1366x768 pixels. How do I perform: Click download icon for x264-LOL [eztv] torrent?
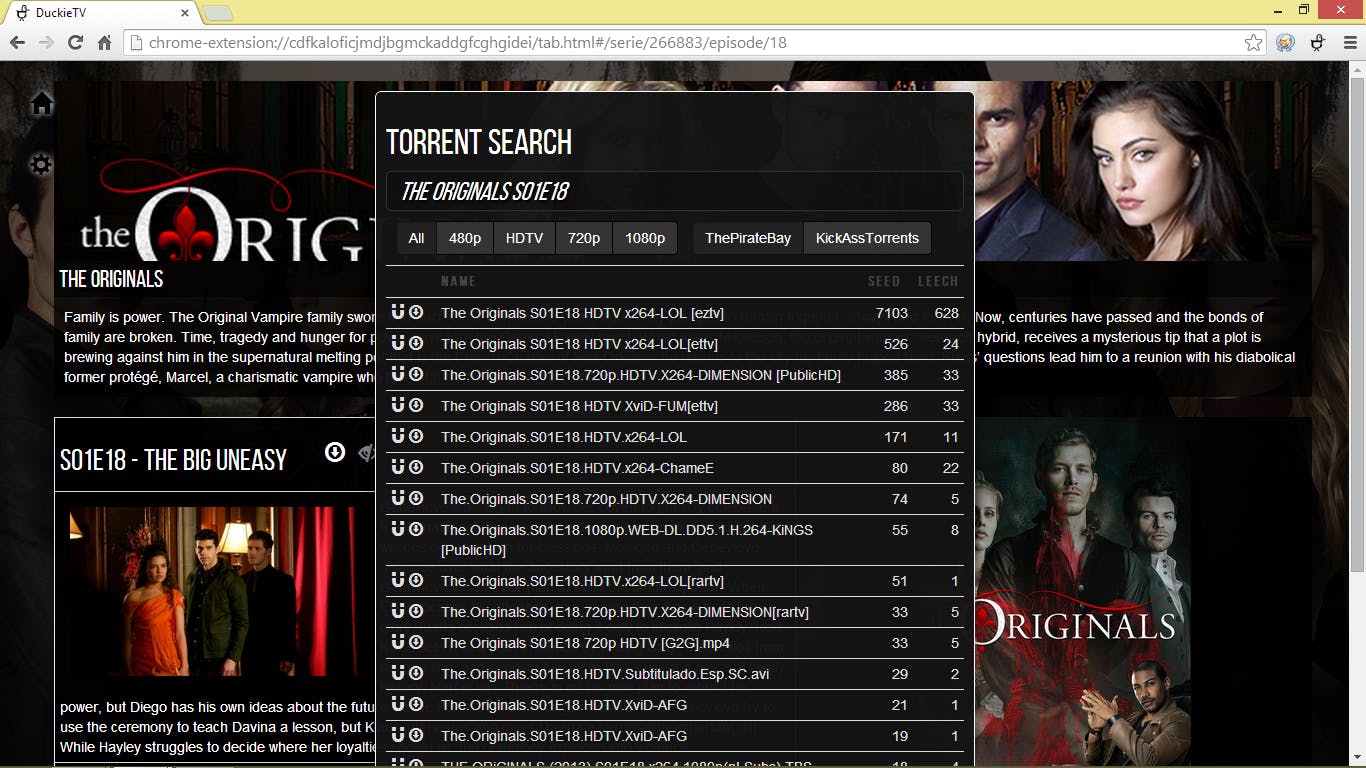[416, 312]
